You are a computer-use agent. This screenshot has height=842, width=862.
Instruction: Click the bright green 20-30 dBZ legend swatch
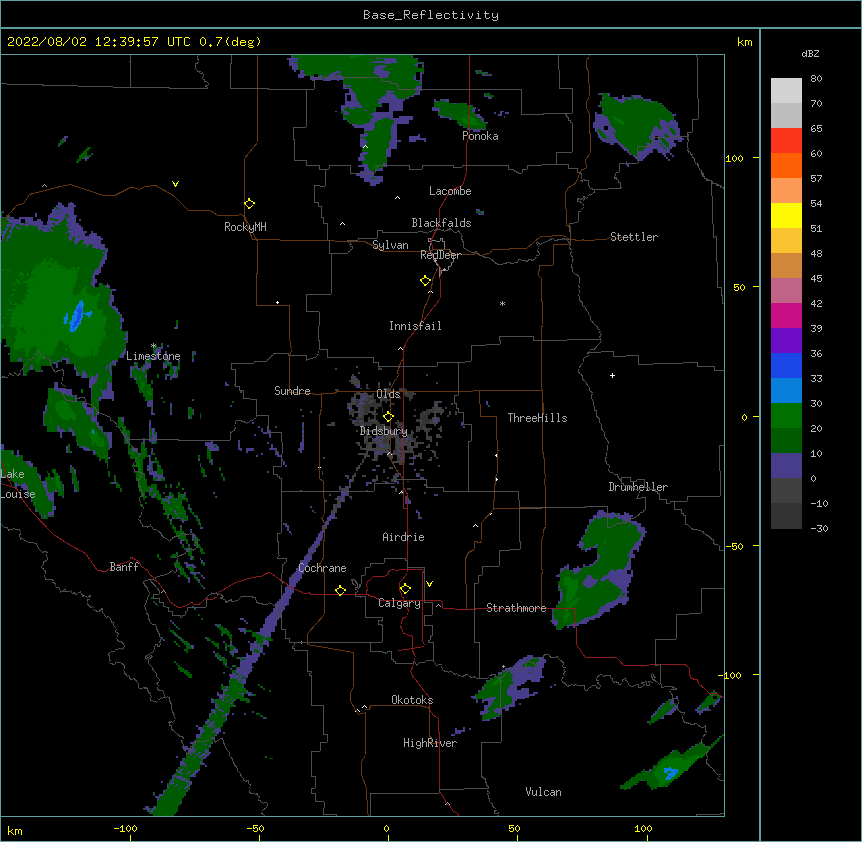(x=786, y=416)
